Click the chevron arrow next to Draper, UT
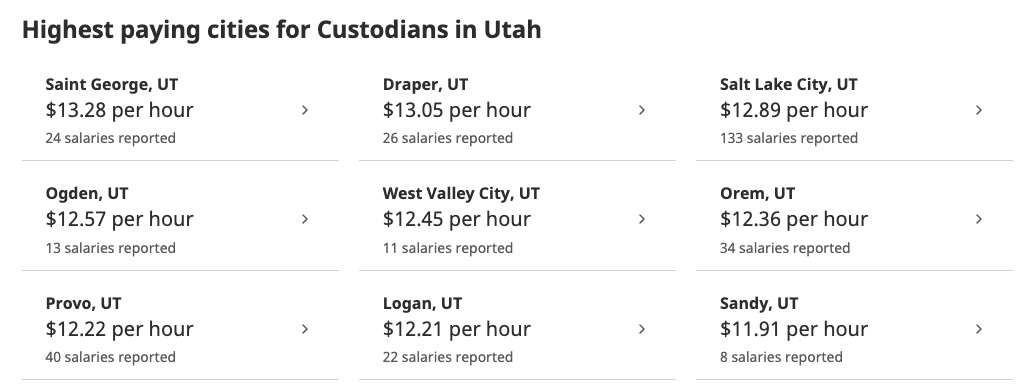Image resolution: width=1029 pixels, height=390 pixels. click(x=642, y=110)
